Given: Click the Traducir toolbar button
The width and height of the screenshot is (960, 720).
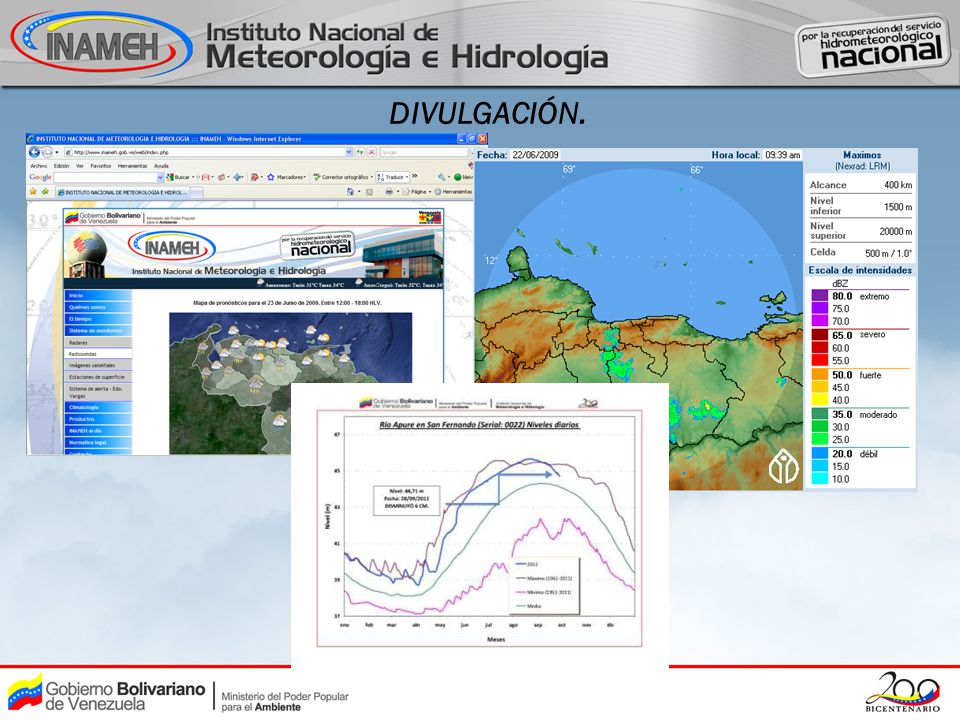Looking at the screenshot, I should coord(392,177).
